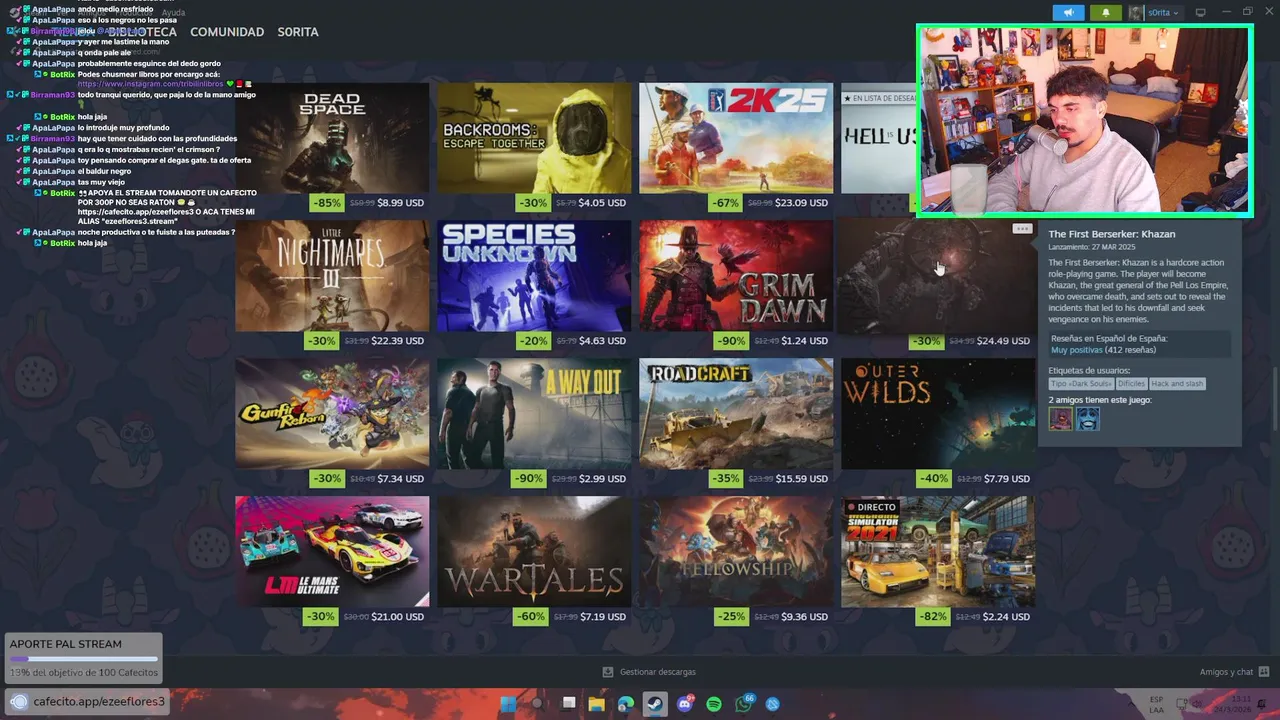Open Discord from taskbar

point(685,704)
